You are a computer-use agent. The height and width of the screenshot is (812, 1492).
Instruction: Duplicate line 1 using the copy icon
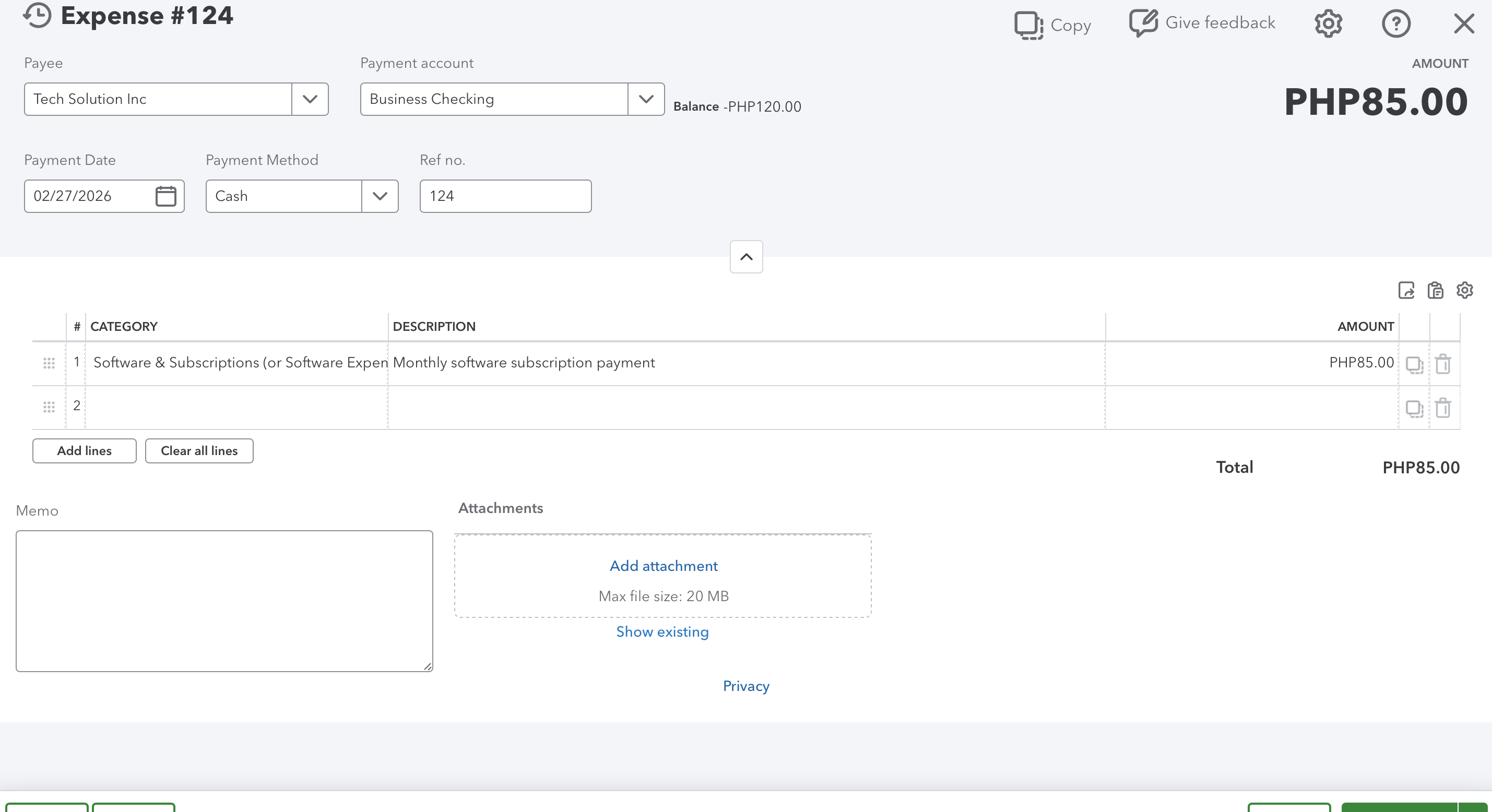[1414, 364]
